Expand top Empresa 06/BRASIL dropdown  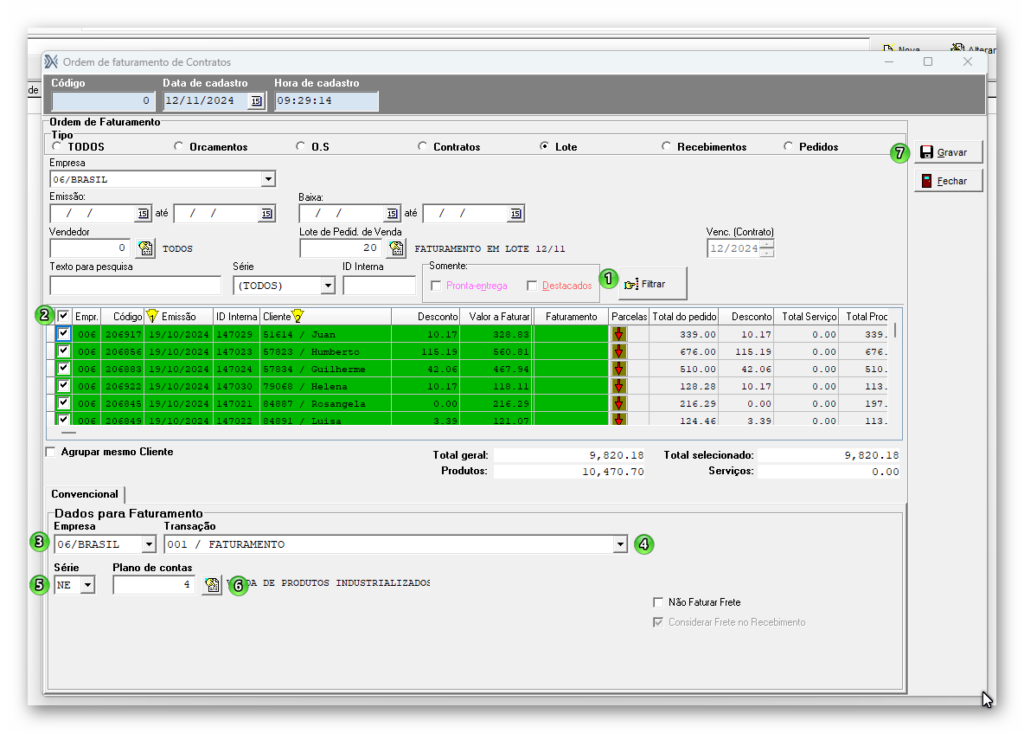[267, 179]
